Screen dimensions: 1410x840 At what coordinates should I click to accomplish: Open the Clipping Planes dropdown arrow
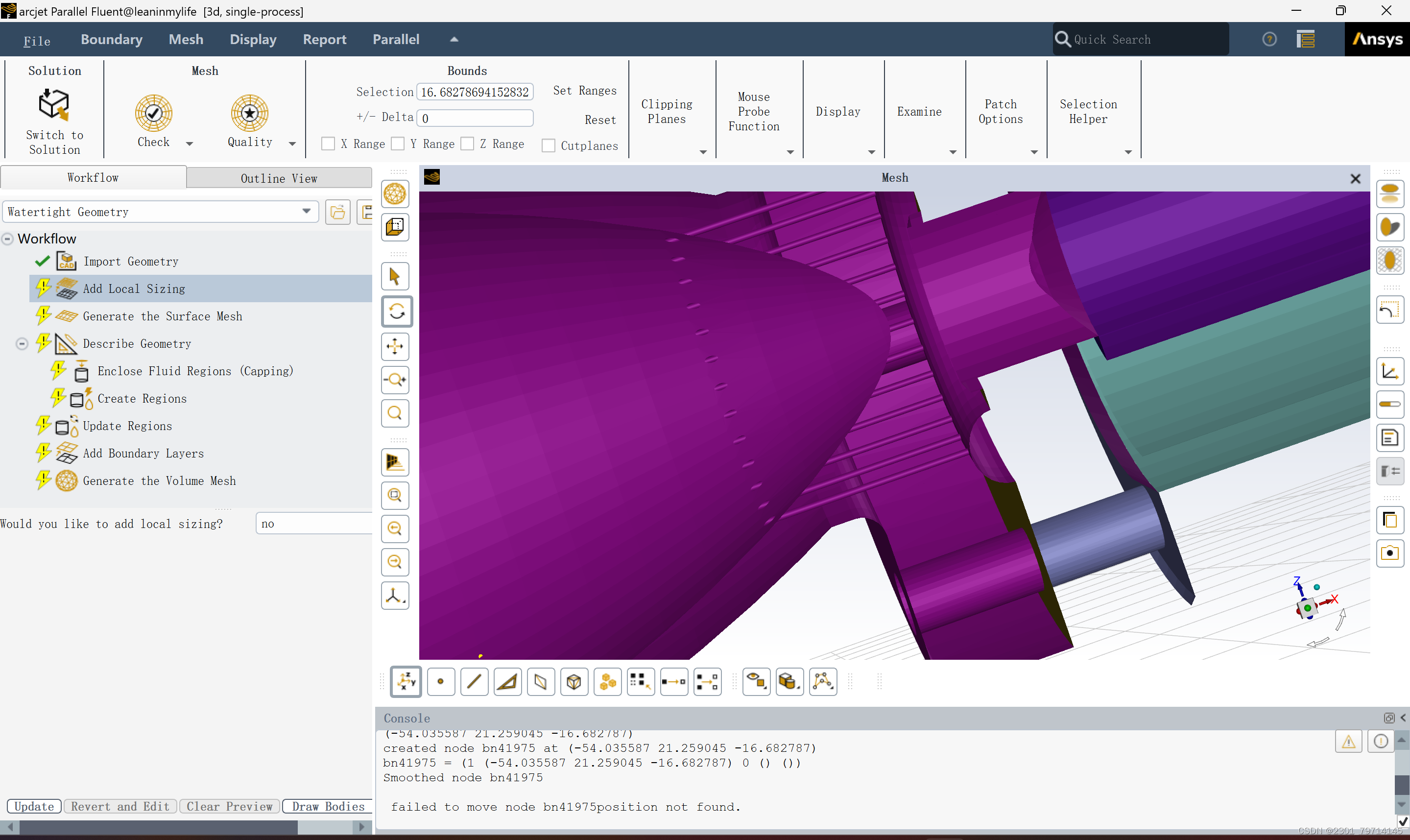coord(703,152)
